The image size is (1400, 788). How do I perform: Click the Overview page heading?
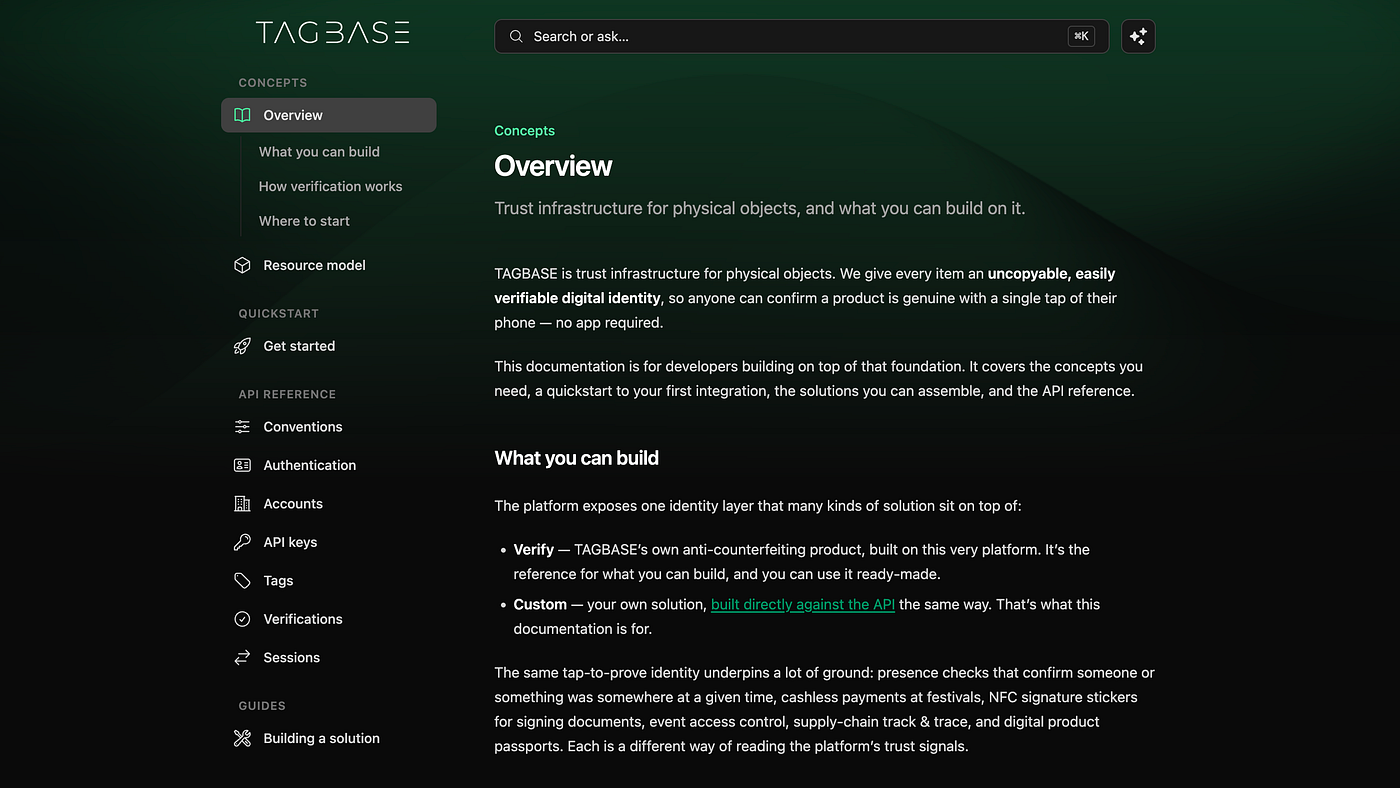(553, 166)
